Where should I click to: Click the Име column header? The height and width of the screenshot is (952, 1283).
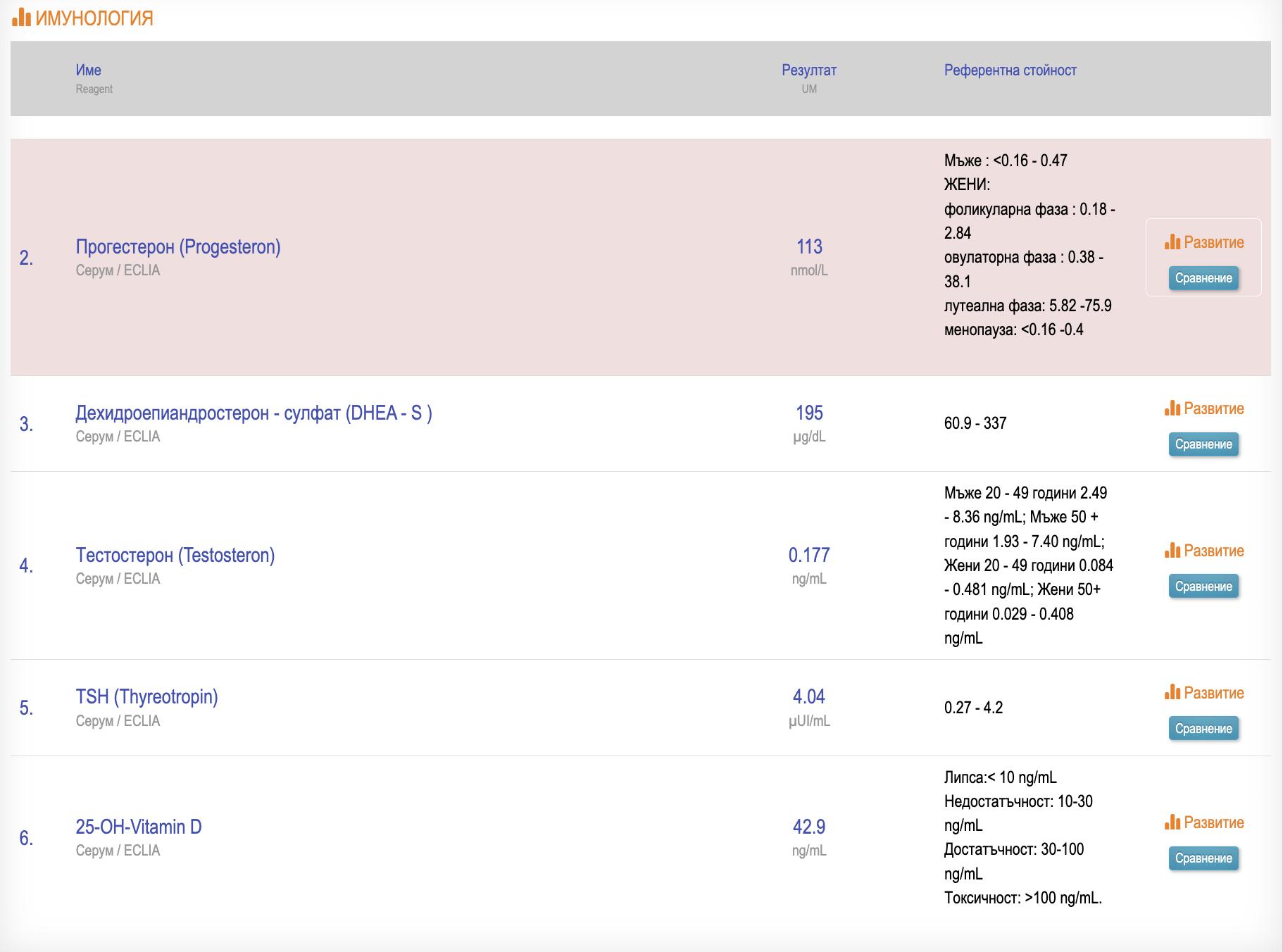pyautogui.click(x=89, y=70)
